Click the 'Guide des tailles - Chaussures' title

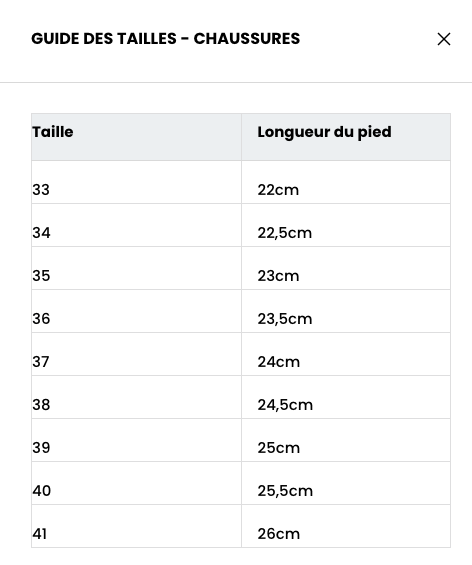click(165, 39)
